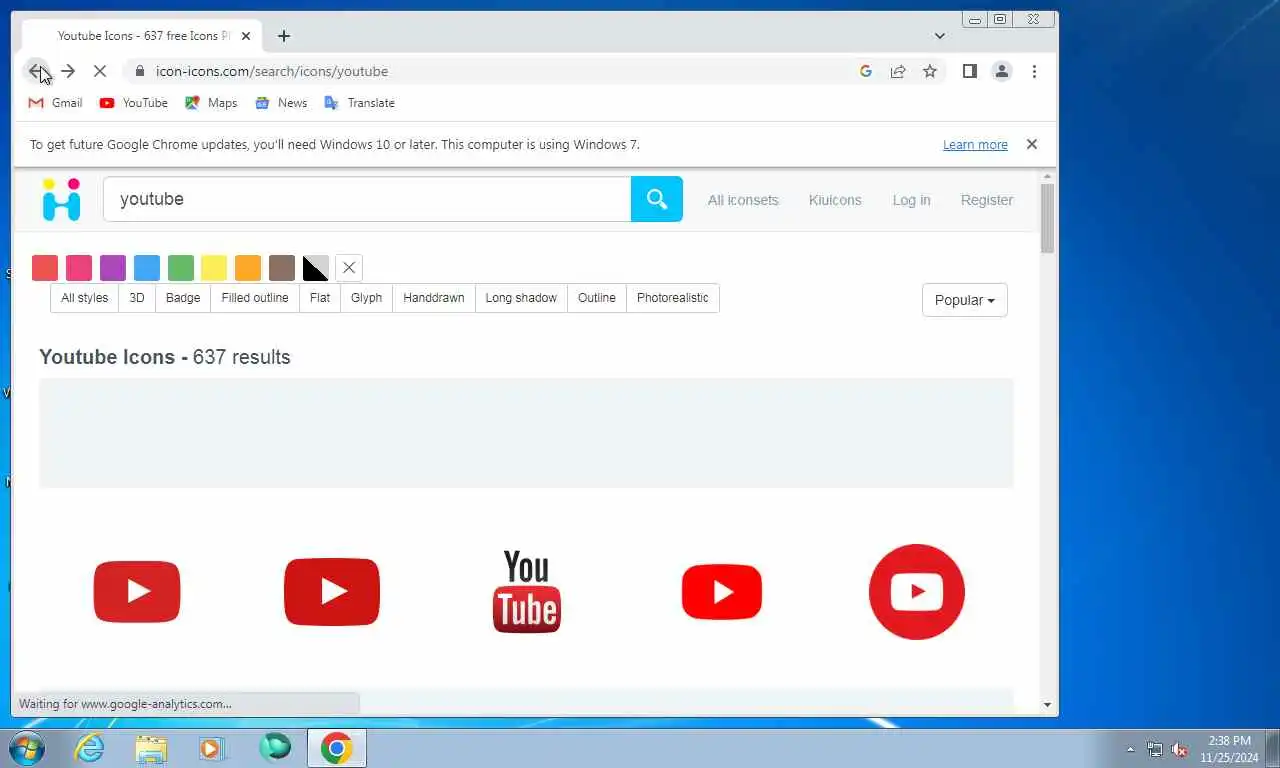Viewport: 1280px width, 768px height.
Task: Open Maps bookmark
Action: coord(211,103)
